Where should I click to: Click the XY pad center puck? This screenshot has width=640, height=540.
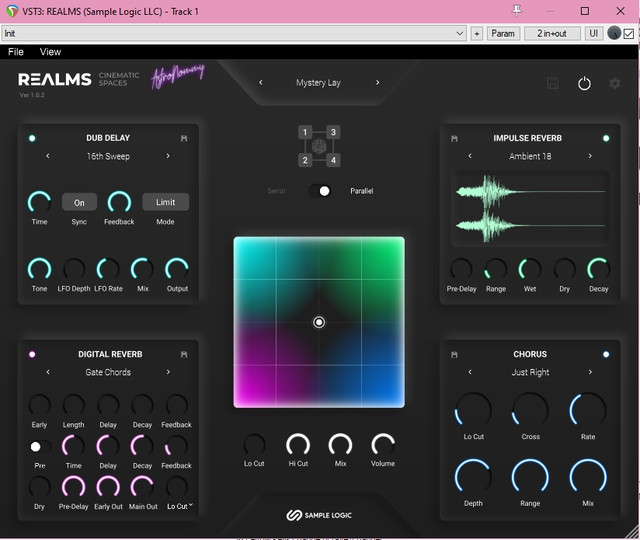click(x=319, y=322)
